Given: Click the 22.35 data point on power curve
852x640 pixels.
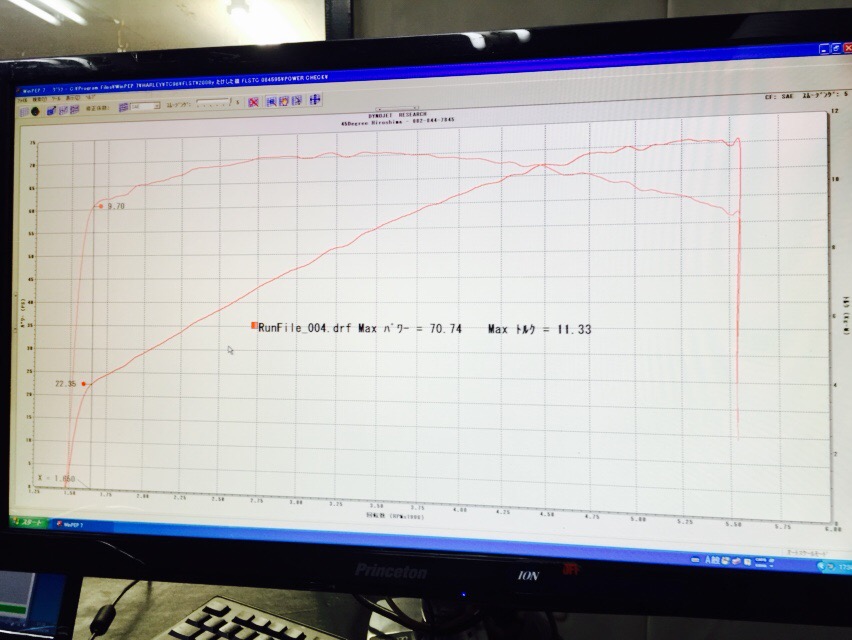Looking at the screenshot, I should pyautogui.click(x=84, y=383).
